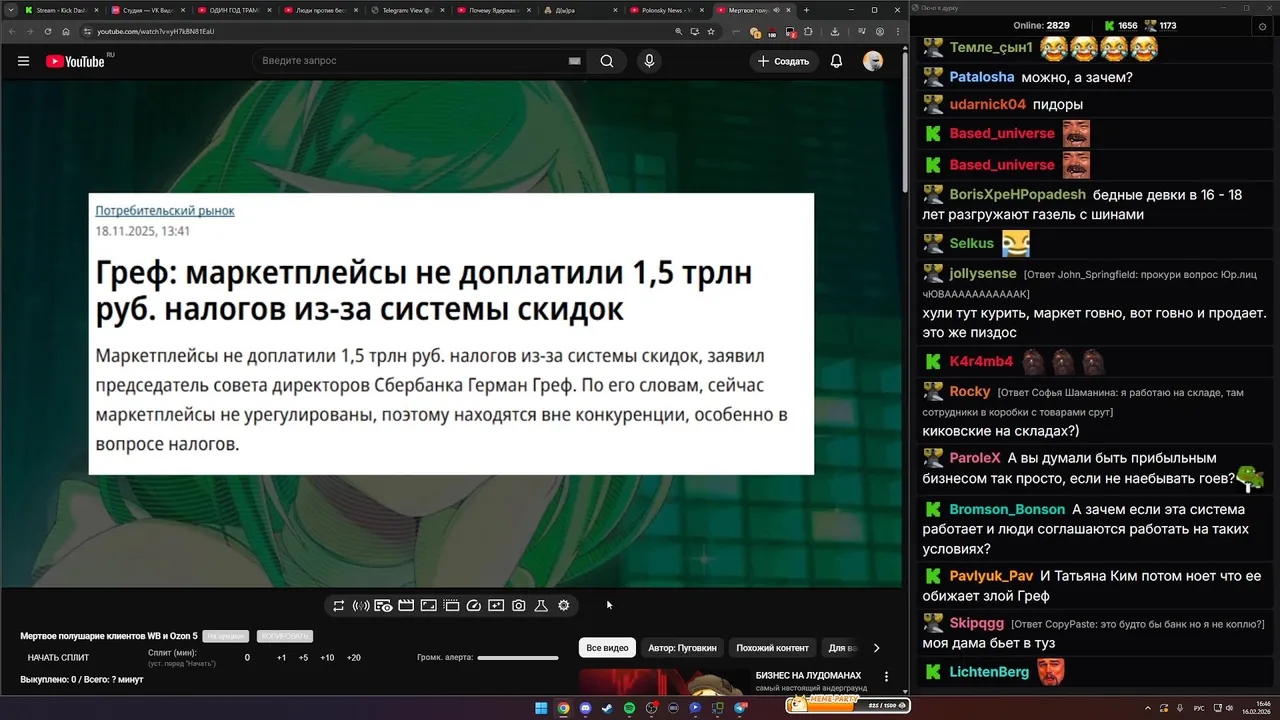Image resolution: width=1280 pixels, height=720 pixels.
Task: Open the tab search chevron in Chrome
Action: (x=10, y=10)
